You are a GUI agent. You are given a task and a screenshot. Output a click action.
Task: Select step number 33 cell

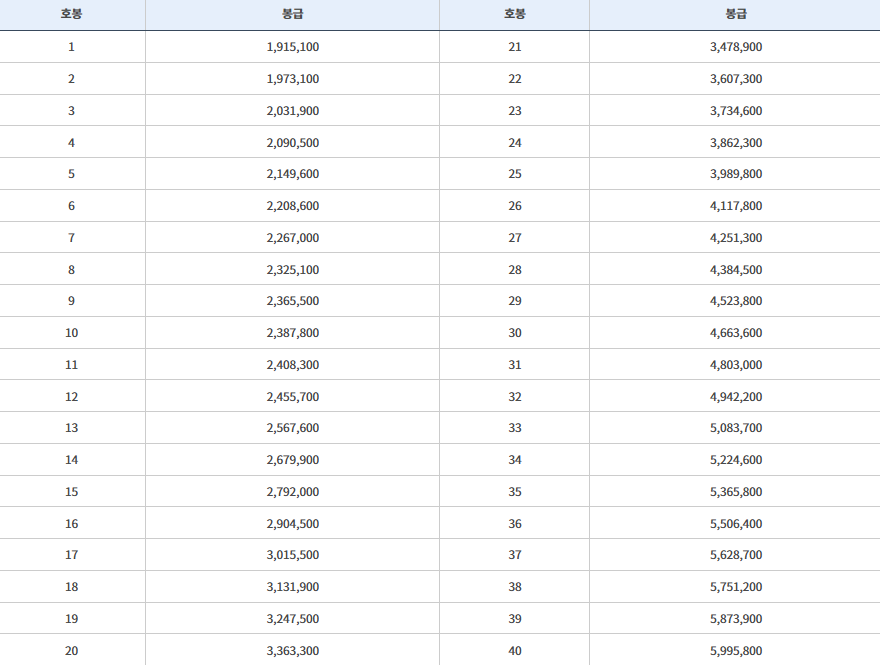click(515, 428)
